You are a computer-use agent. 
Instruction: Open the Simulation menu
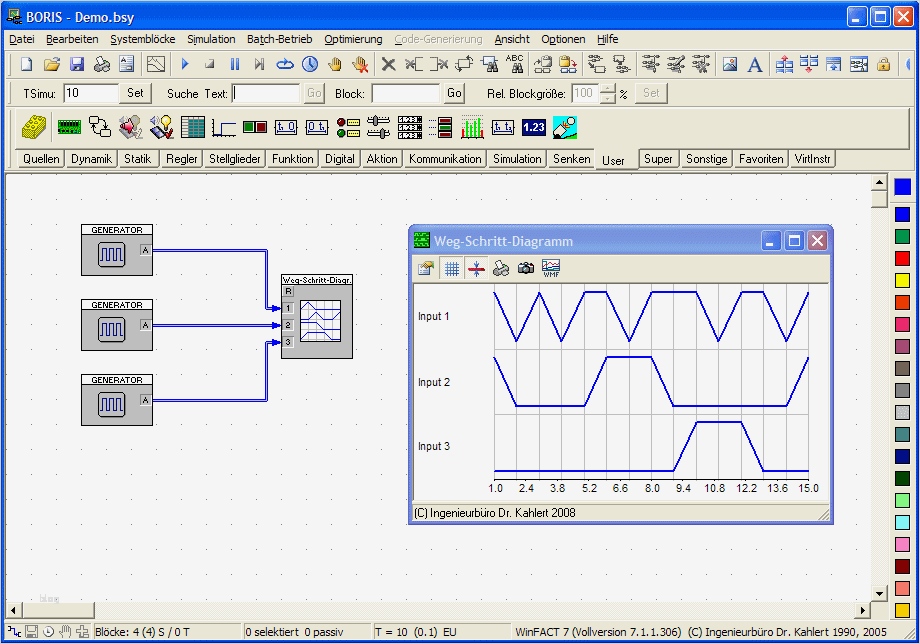point(211,39)
